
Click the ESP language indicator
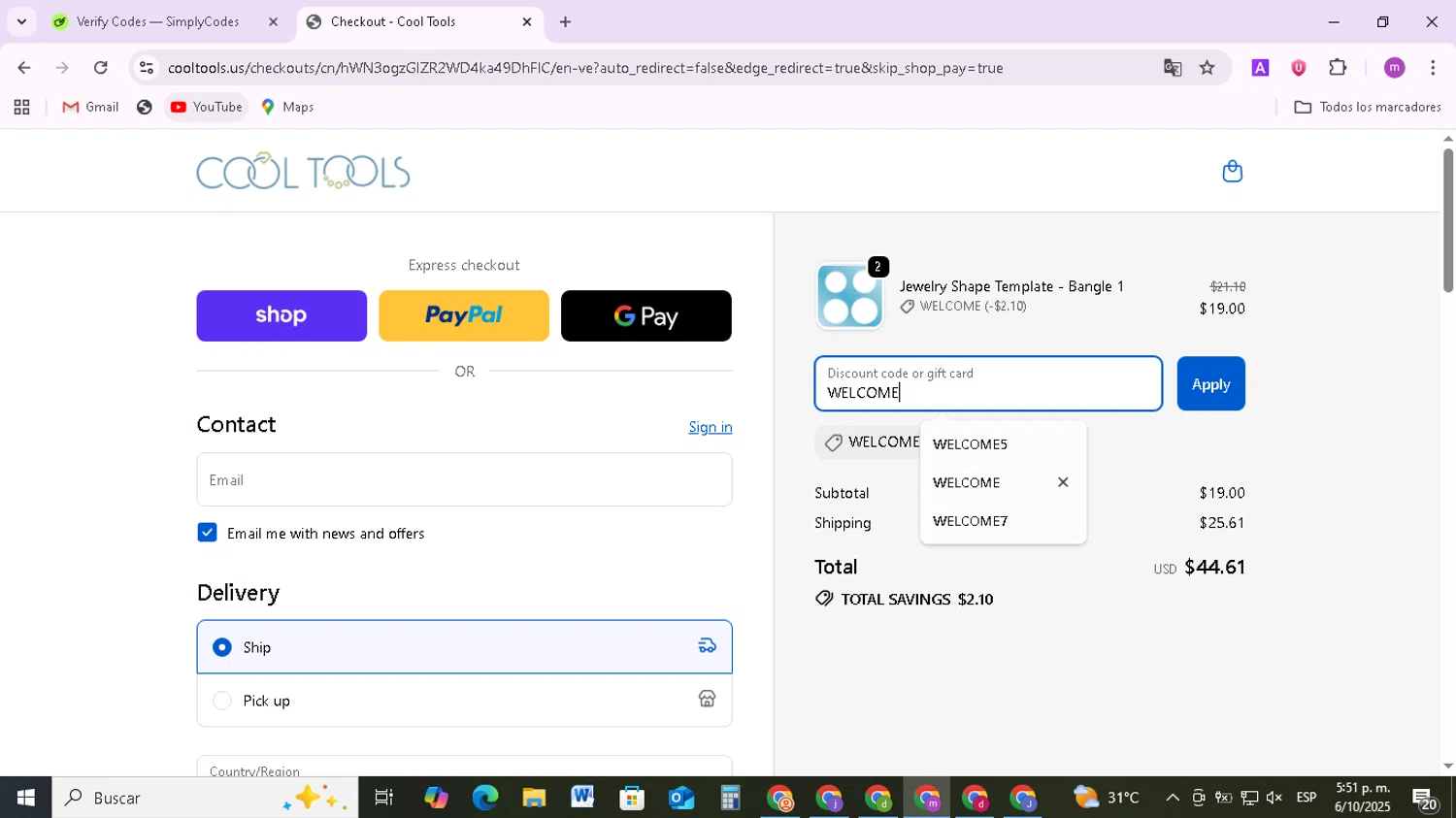(x=1307, y=798)
